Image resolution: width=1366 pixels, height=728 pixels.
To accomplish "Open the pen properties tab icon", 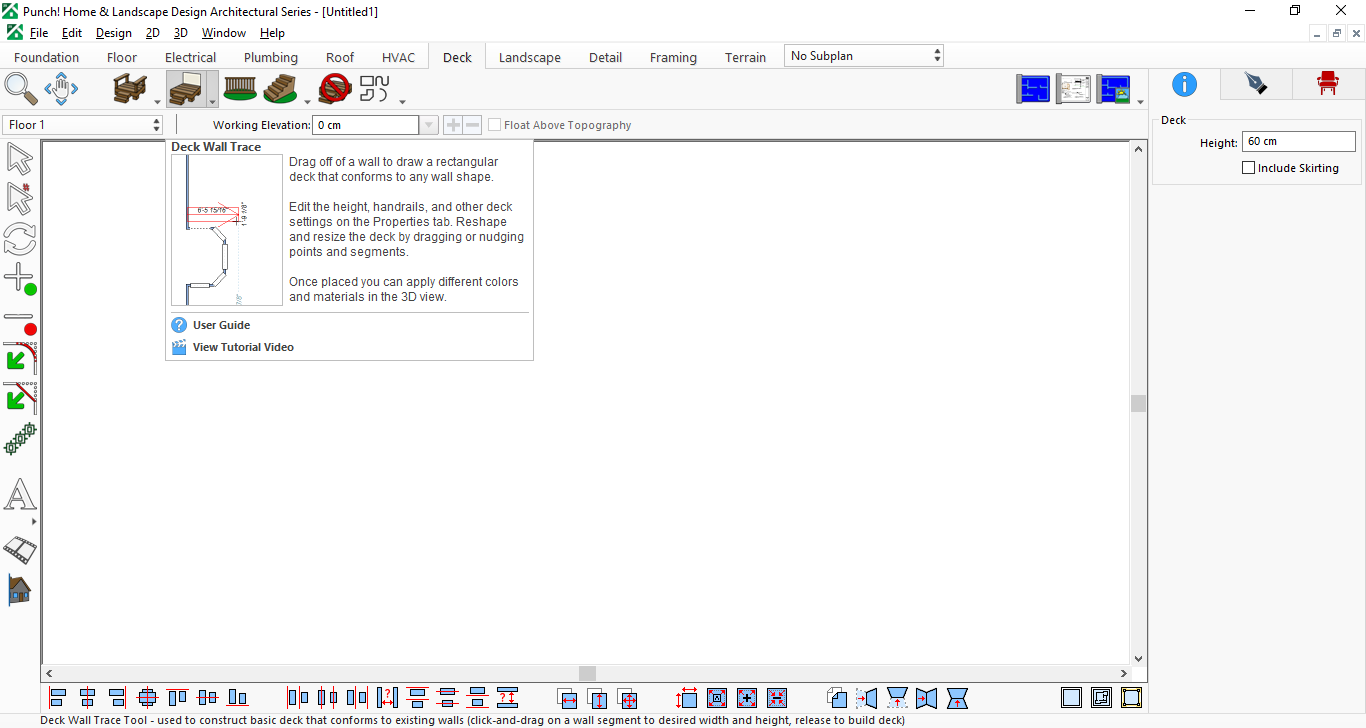I will [1256, 83].
